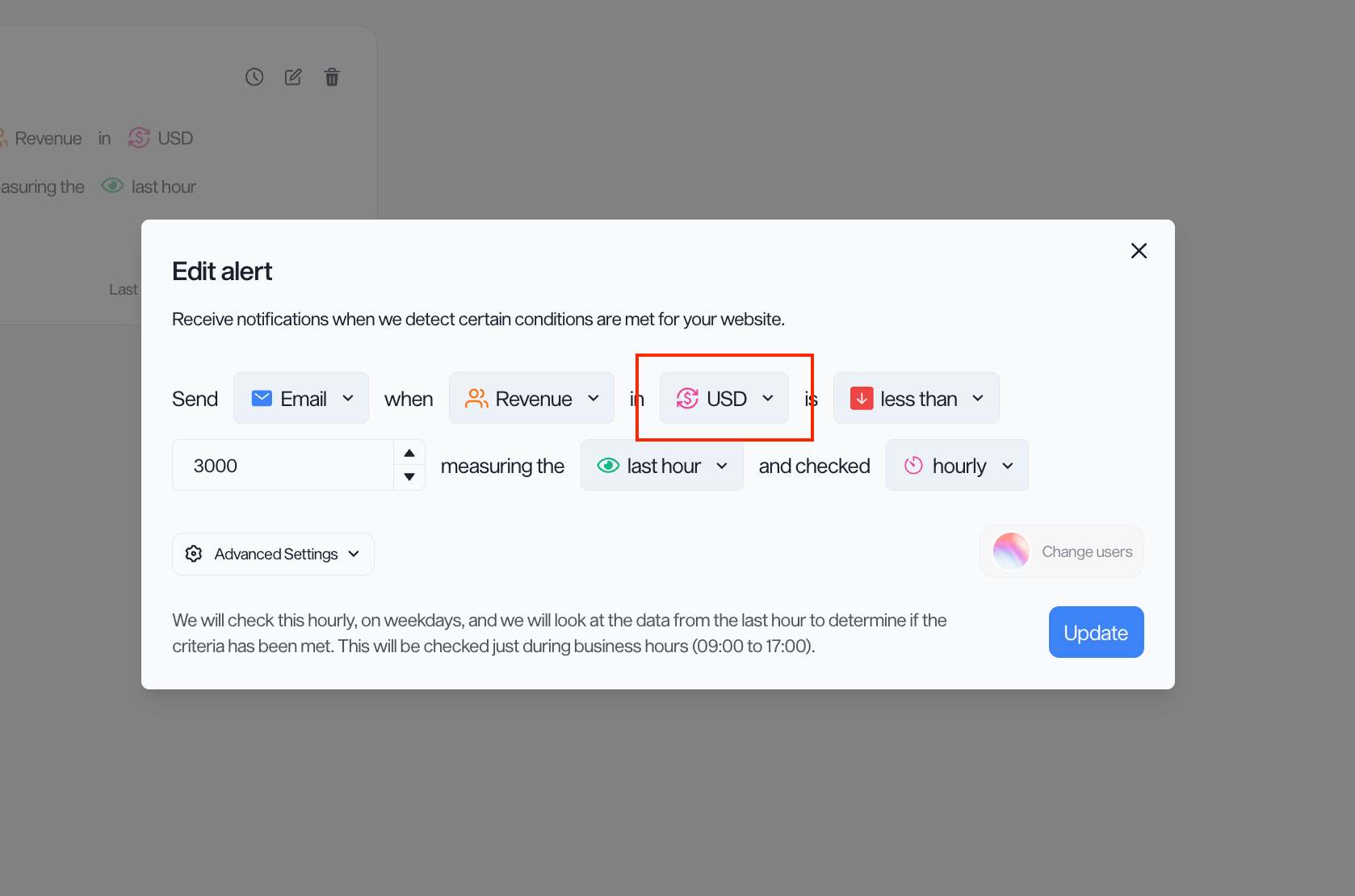The height and width of the screenshot is (896, 1355).
Task: Click the red down-arrow less than icon
Action: tap(862, 398)
